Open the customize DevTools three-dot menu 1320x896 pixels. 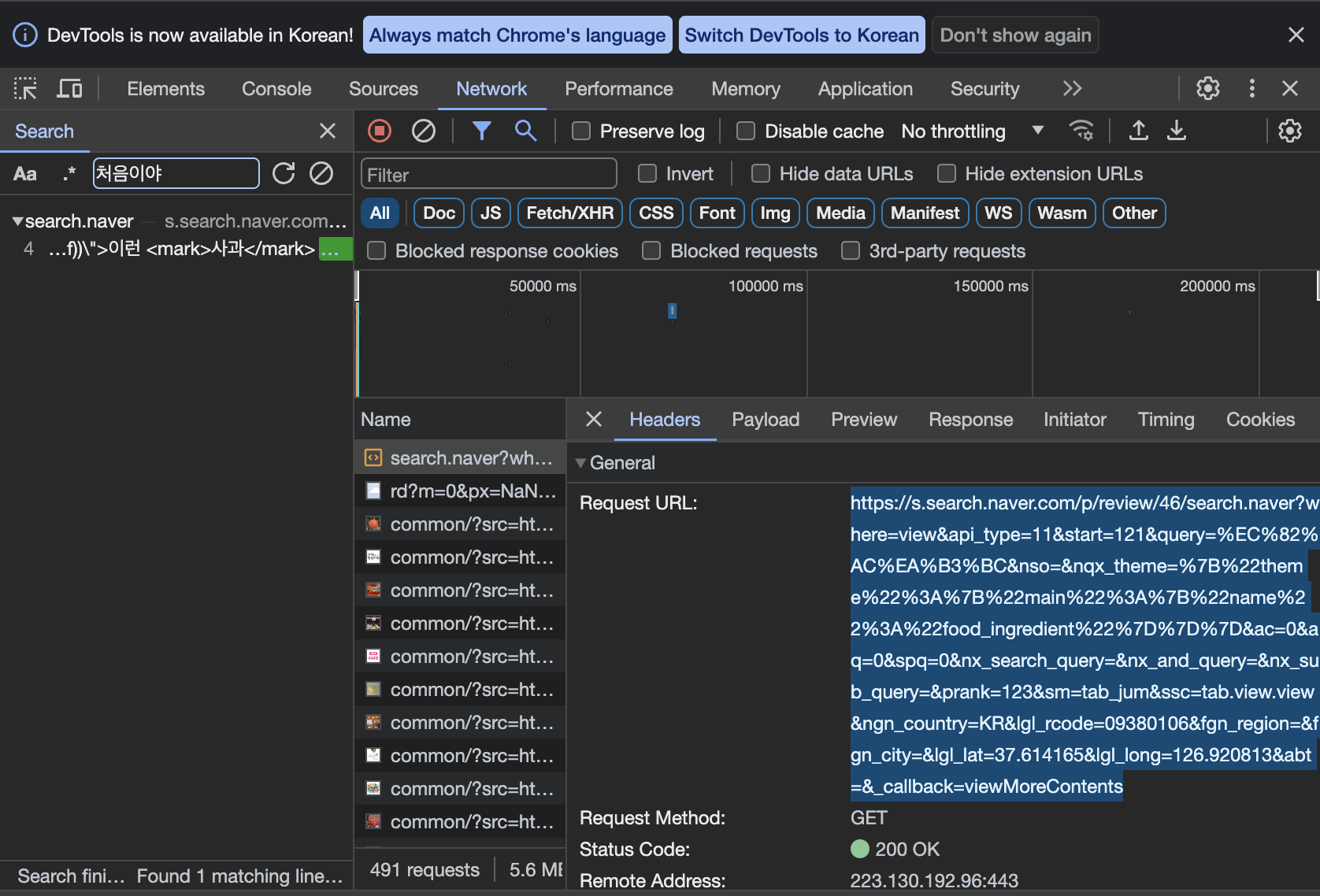tap(1251, 88)
